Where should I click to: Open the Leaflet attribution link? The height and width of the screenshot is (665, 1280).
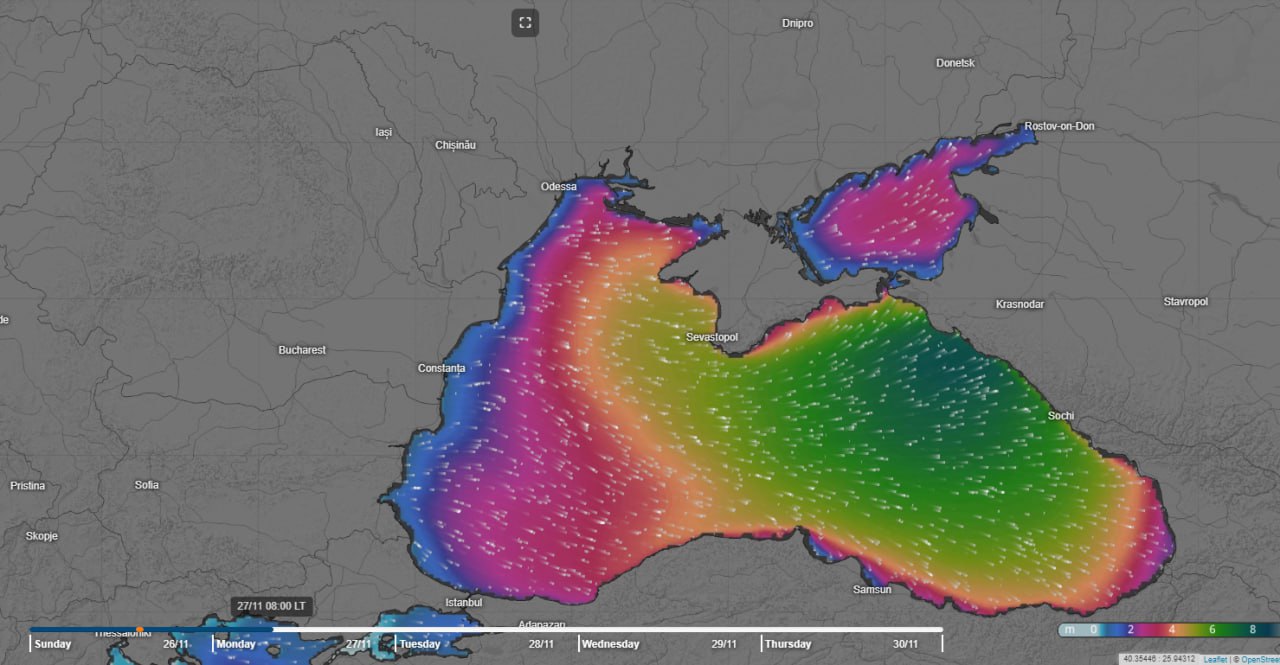(x=1214, y=659)
